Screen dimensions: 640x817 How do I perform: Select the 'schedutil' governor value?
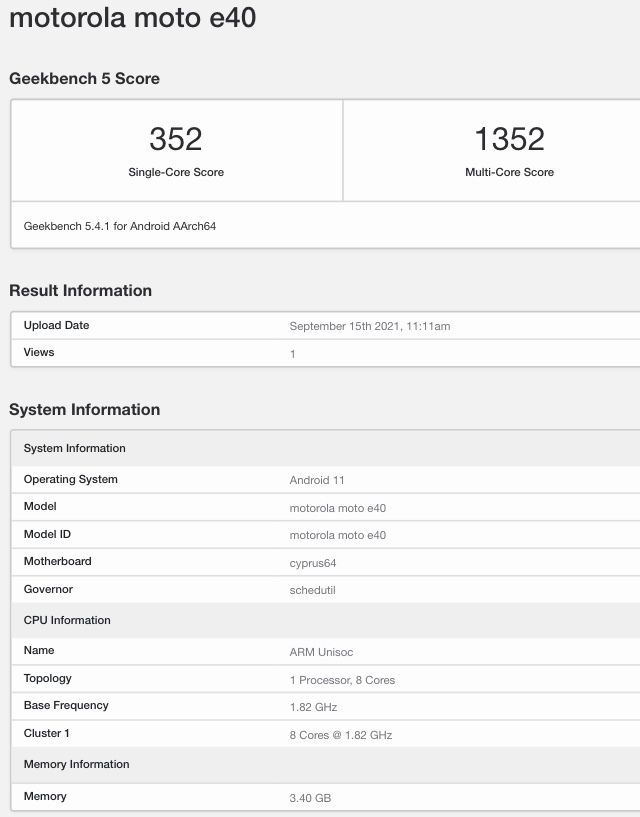[x=313, y=590]
